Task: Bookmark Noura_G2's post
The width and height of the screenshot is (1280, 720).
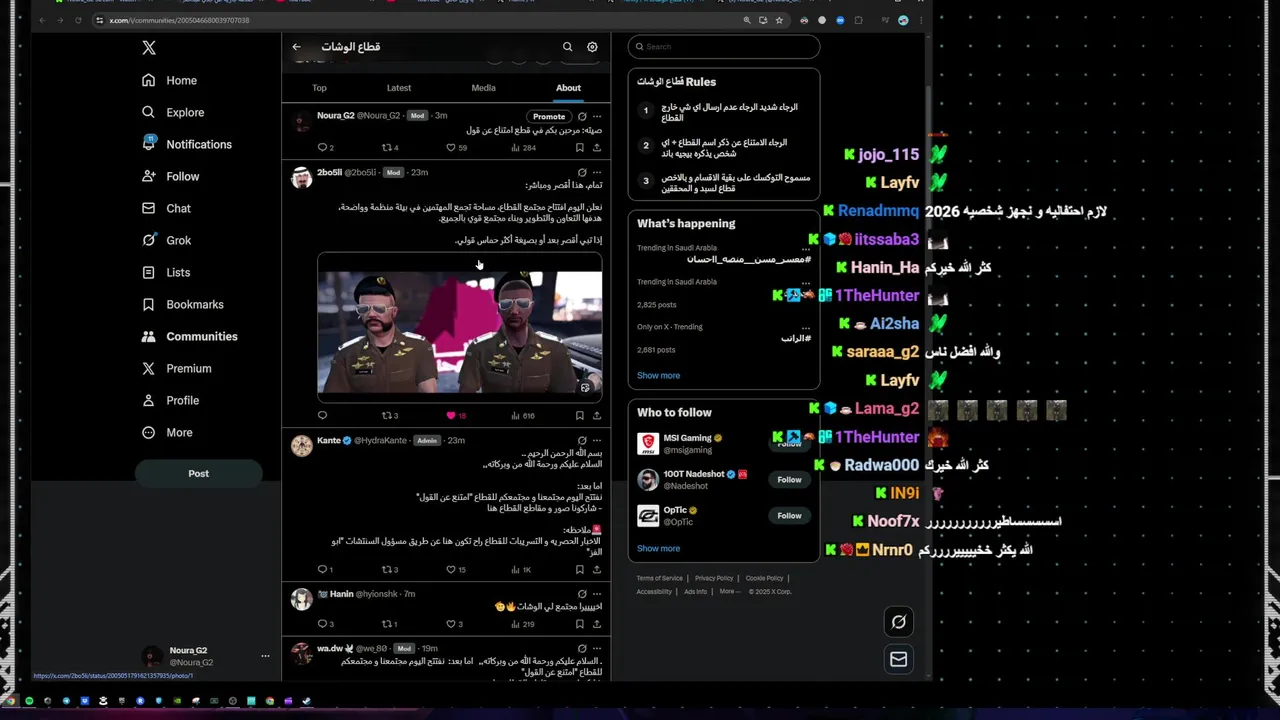Action: [x=579, y=148]
